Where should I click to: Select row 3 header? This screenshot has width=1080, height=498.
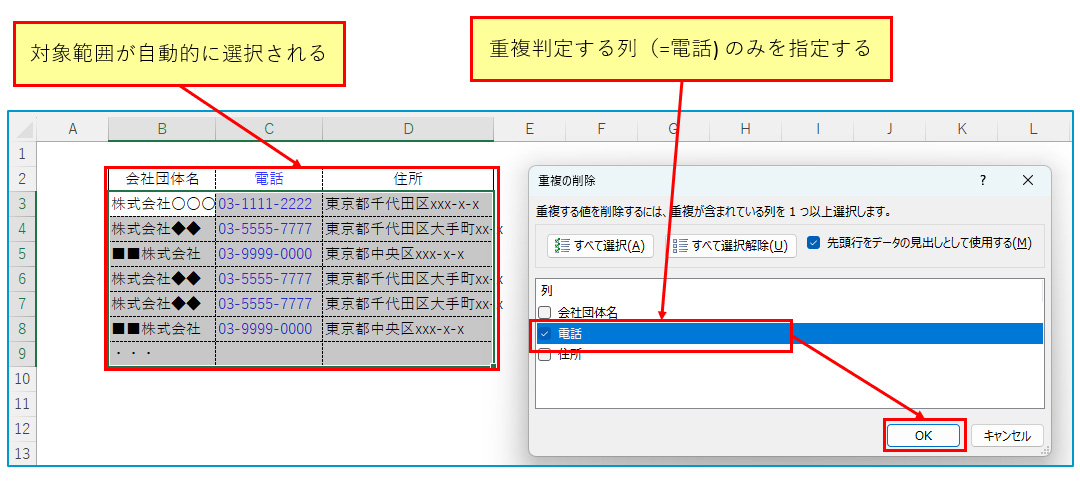(22, 204)
